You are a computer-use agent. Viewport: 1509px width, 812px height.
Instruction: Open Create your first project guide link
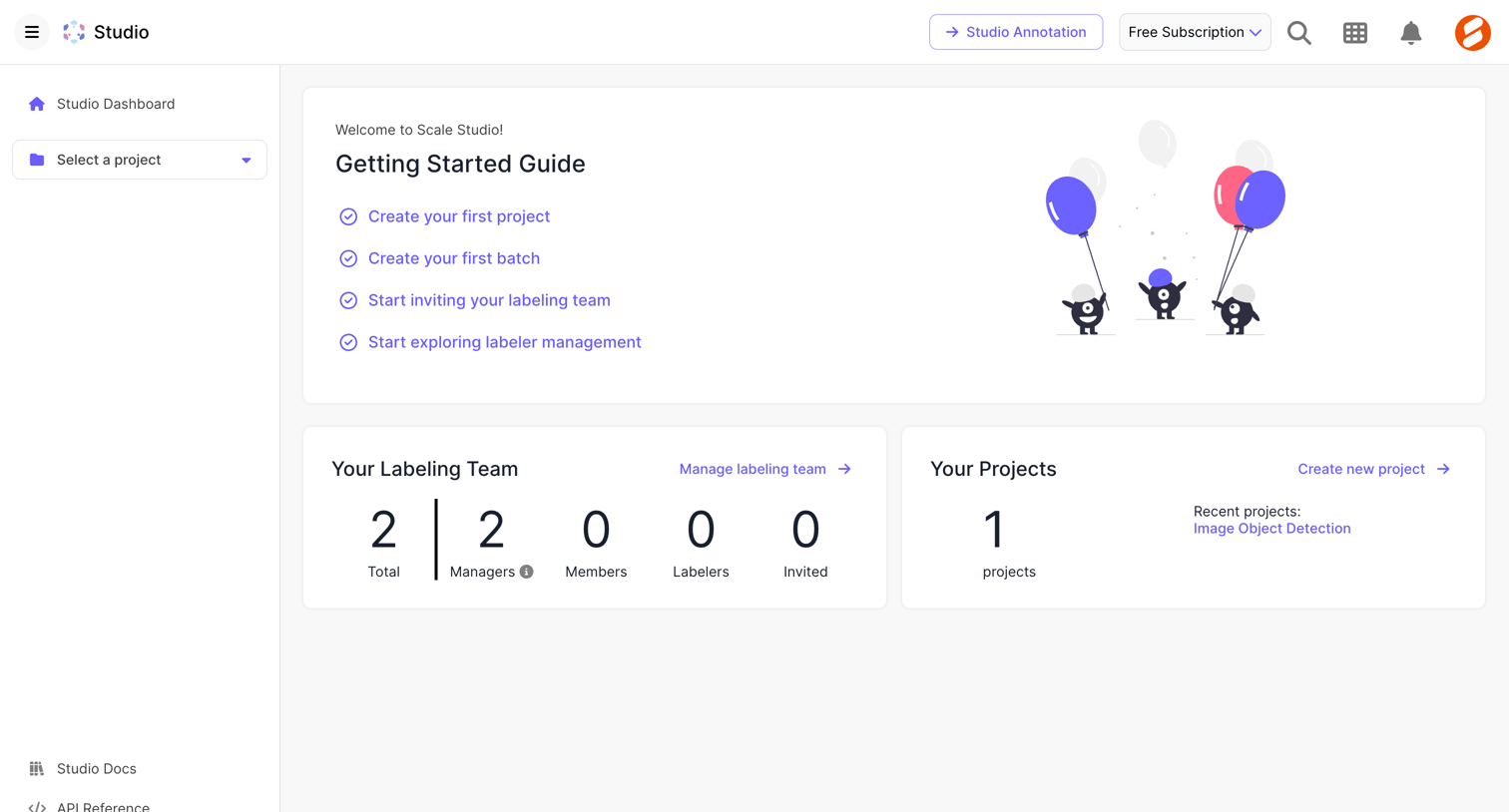pyautogui.click(x=459, y=216)
